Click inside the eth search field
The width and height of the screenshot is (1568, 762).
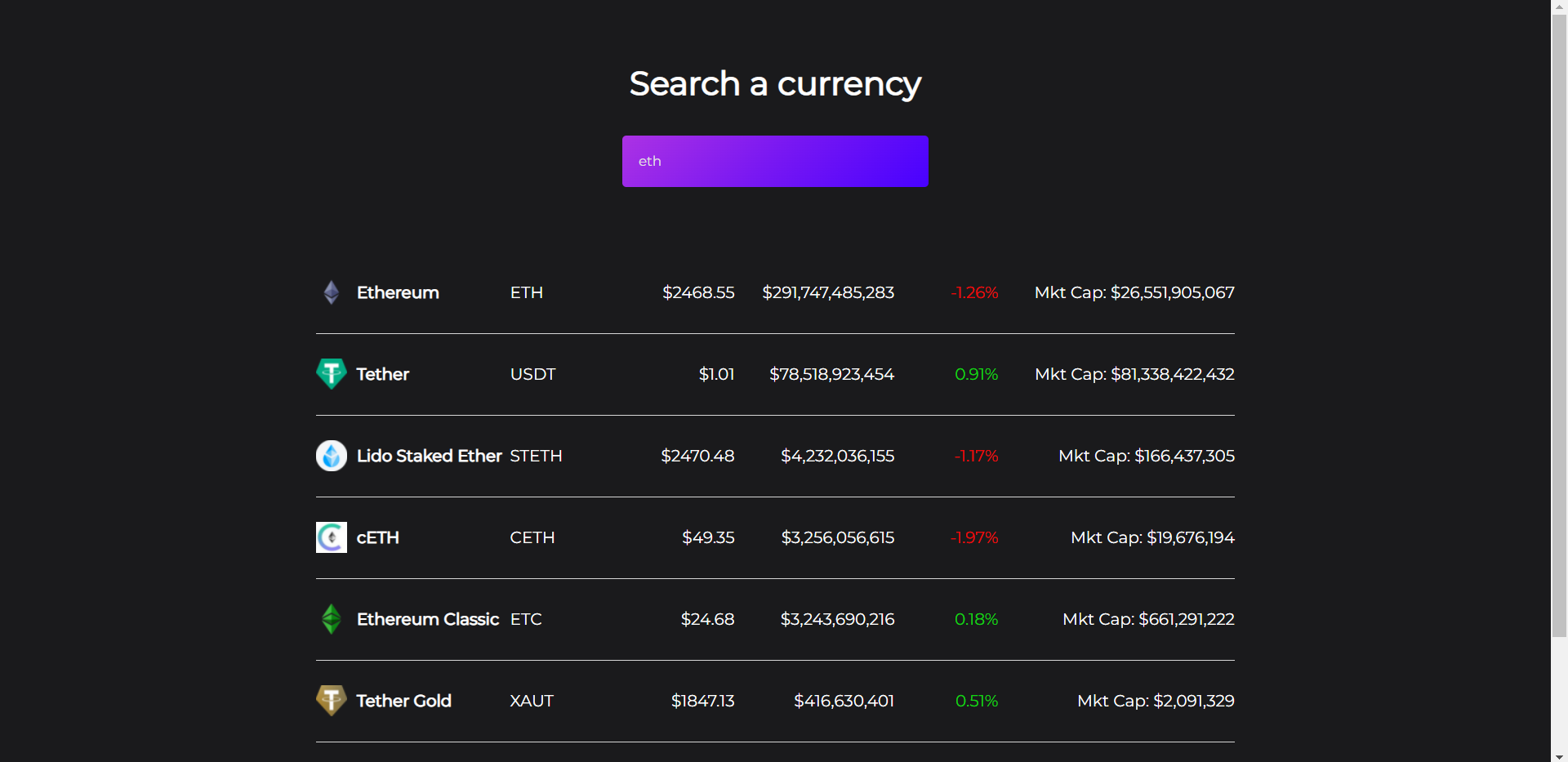click(x=774, y=161)
